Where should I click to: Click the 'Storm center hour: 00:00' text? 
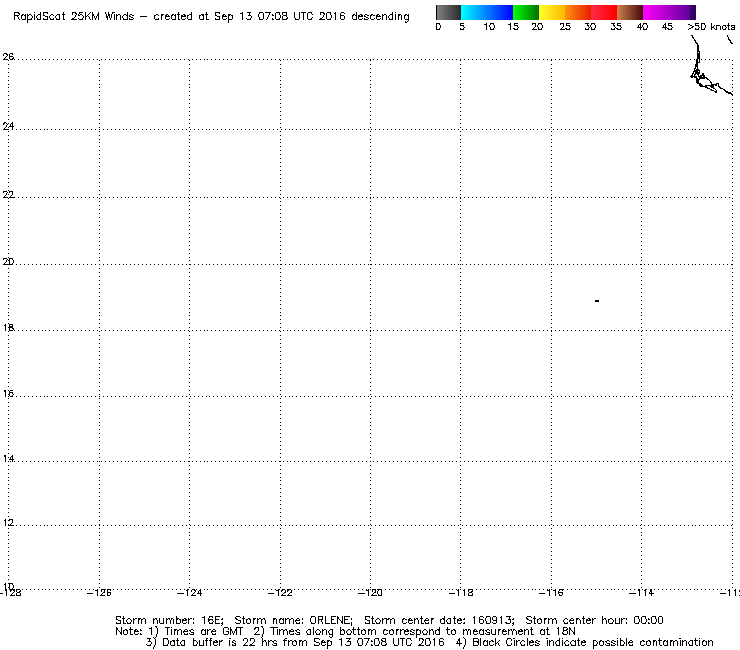coord(594,620)
